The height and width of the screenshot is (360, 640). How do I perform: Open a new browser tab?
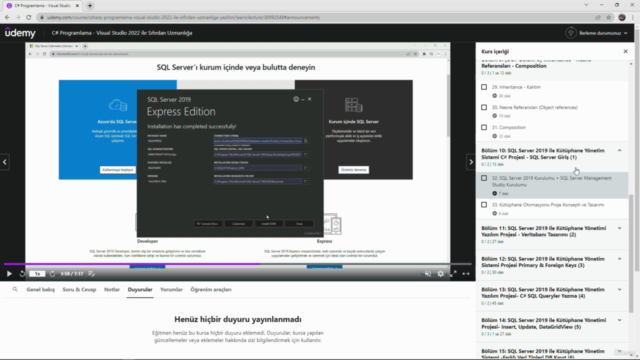(90, 6)
